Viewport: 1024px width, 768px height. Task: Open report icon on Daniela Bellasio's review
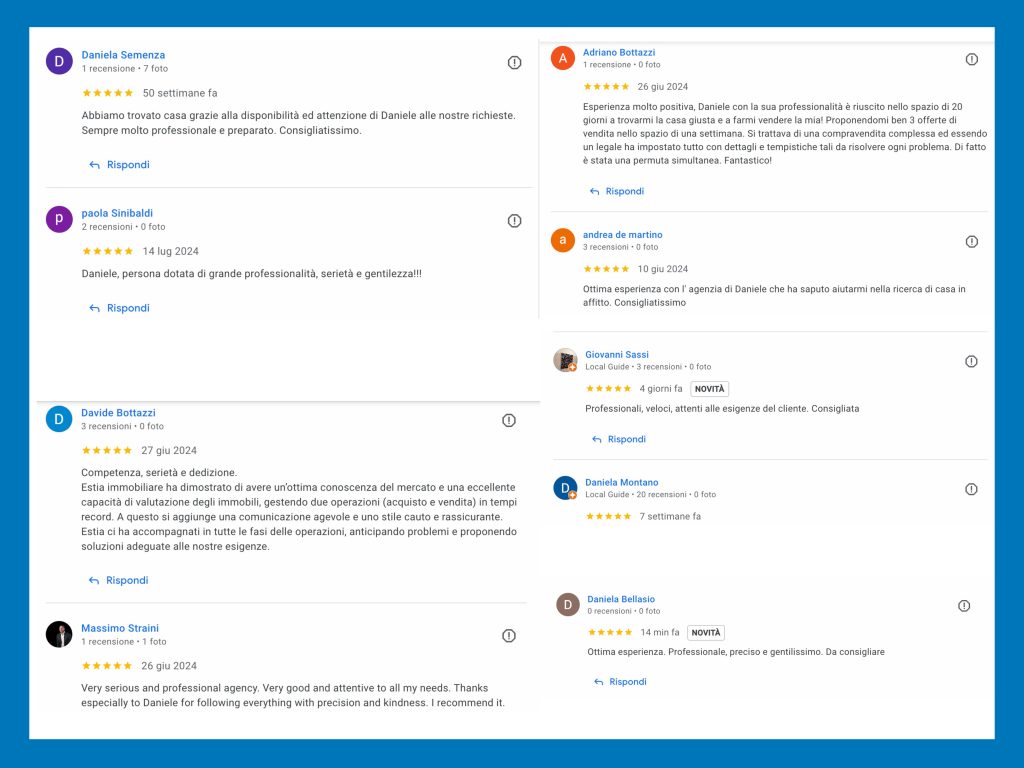tap(964, 605)
